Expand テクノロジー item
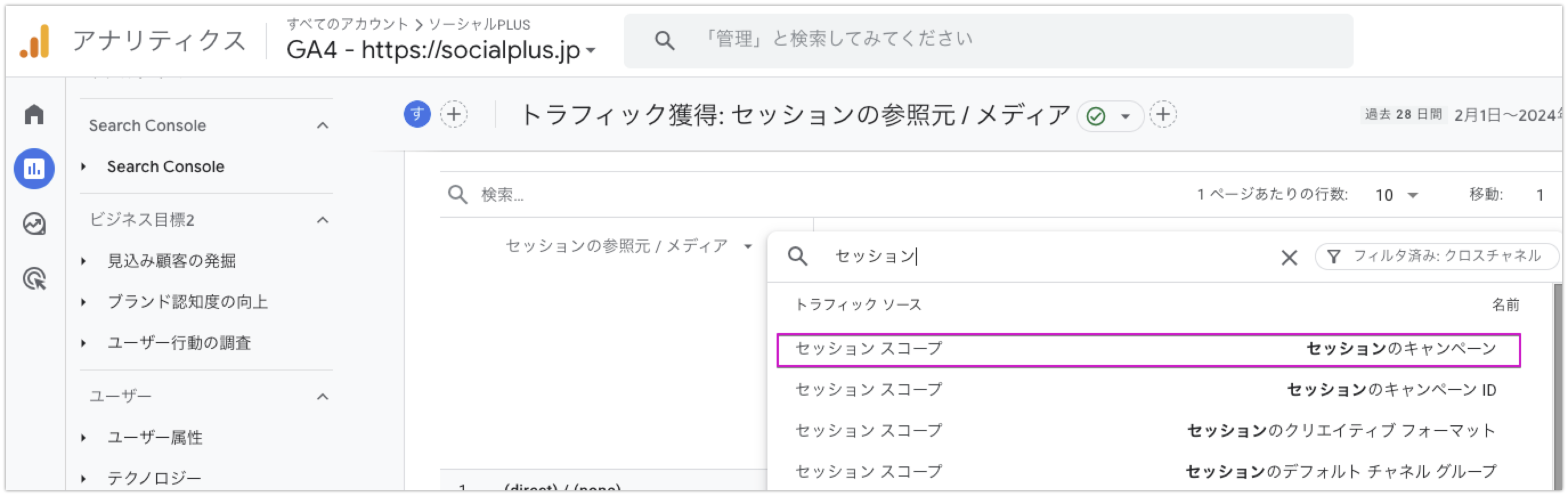The image size is (1568, 496). pyautogui.click(x=83, y=478)
